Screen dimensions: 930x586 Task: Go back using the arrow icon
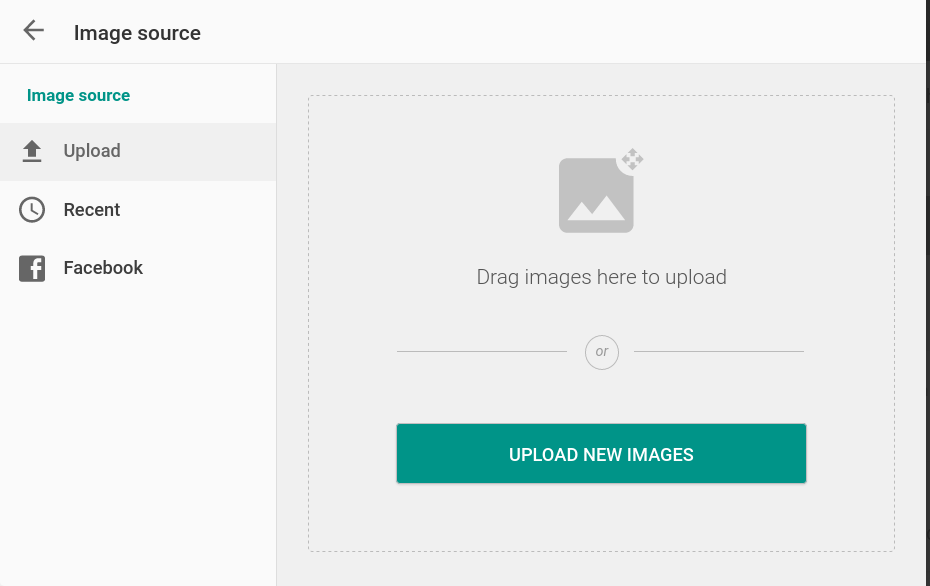(34, 31)
